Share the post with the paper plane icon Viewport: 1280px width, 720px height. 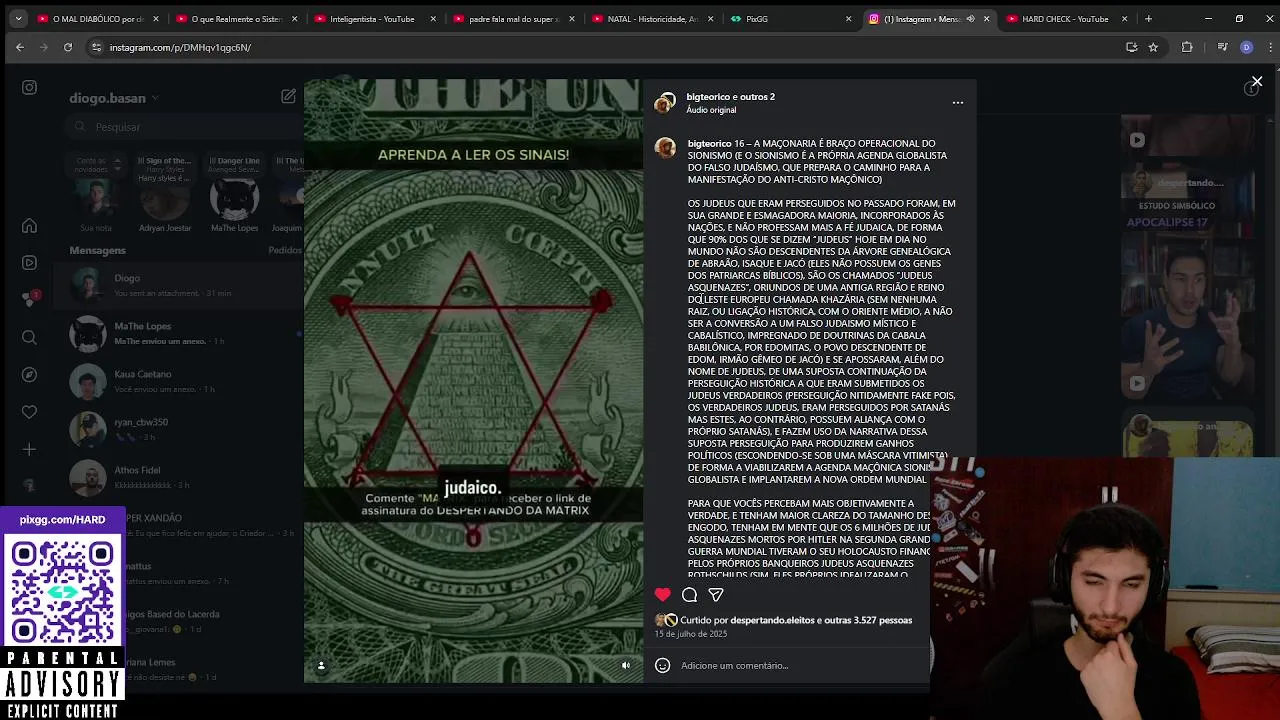[x=716, y=594]
